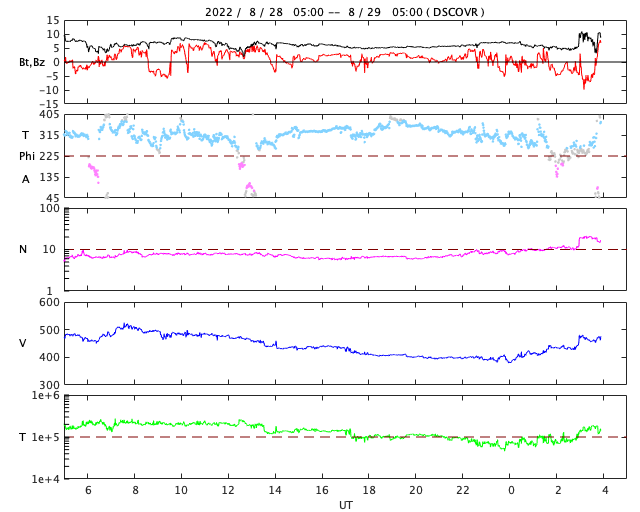Click the 'V' velocity axis label

[23, 343]
